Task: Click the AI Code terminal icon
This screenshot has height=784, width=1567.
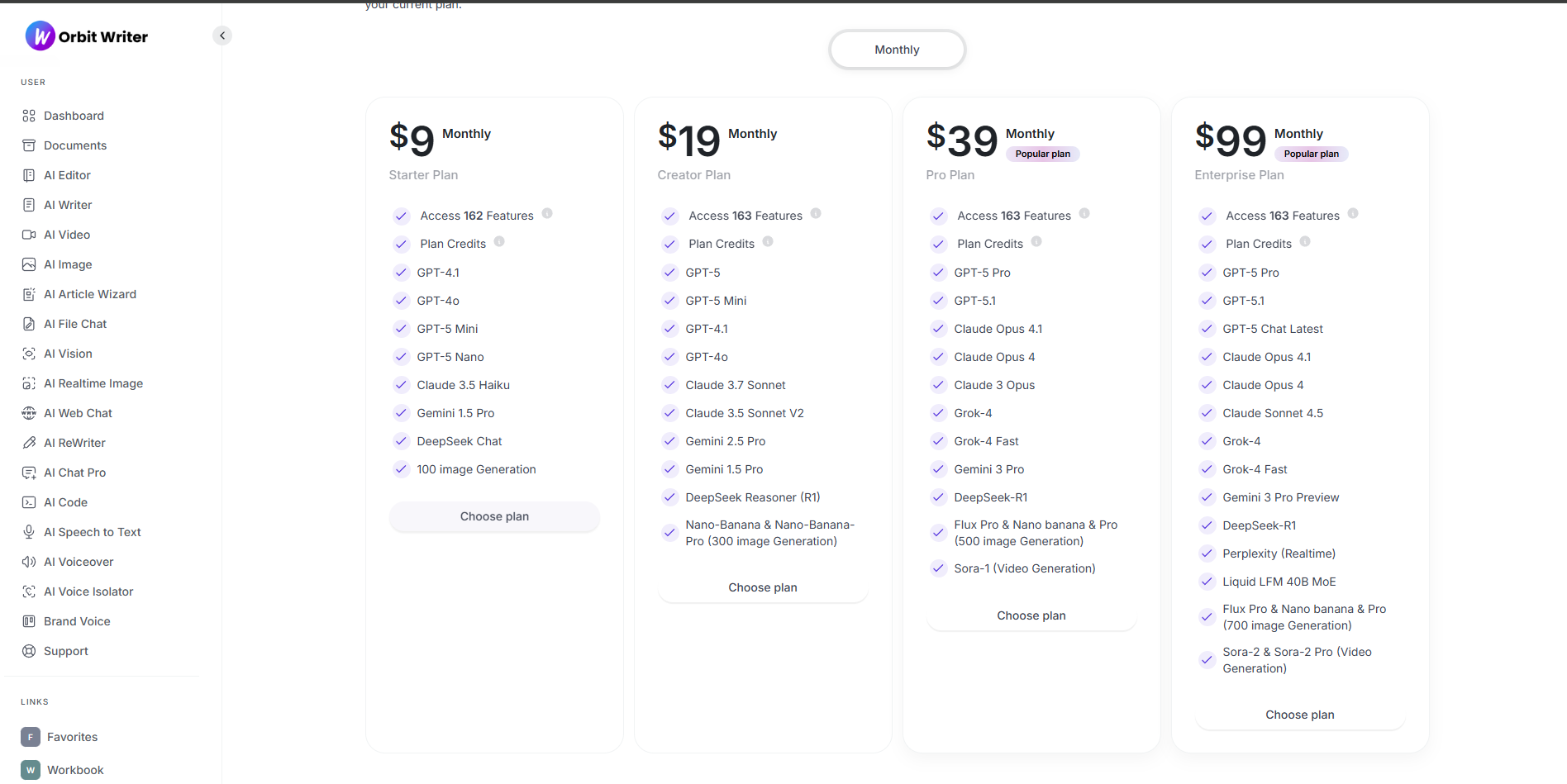Action: [29, 502]
